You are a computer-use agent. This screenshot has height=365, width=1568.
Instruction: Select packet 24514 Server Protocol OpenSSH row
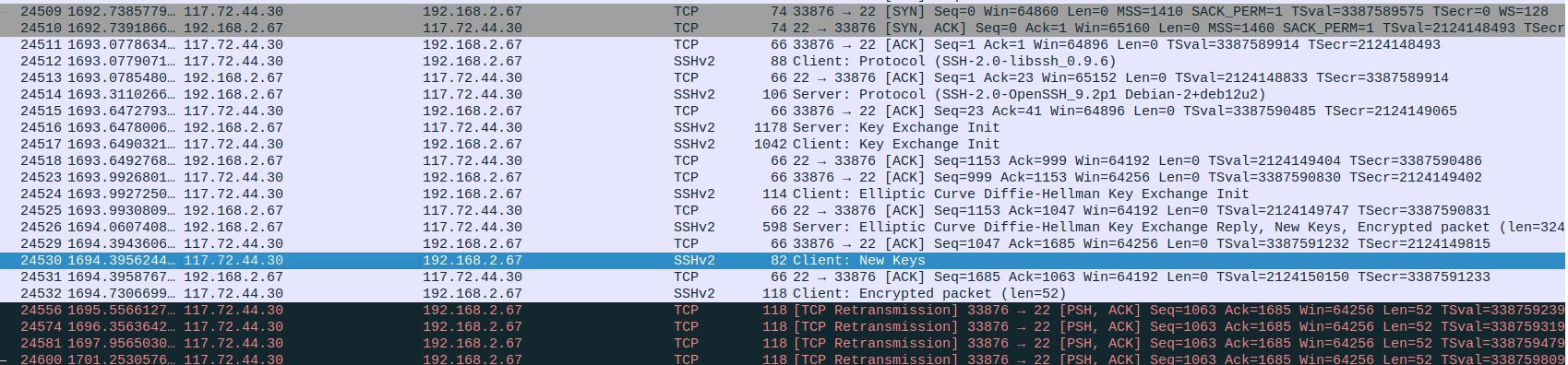coord(784,95)
